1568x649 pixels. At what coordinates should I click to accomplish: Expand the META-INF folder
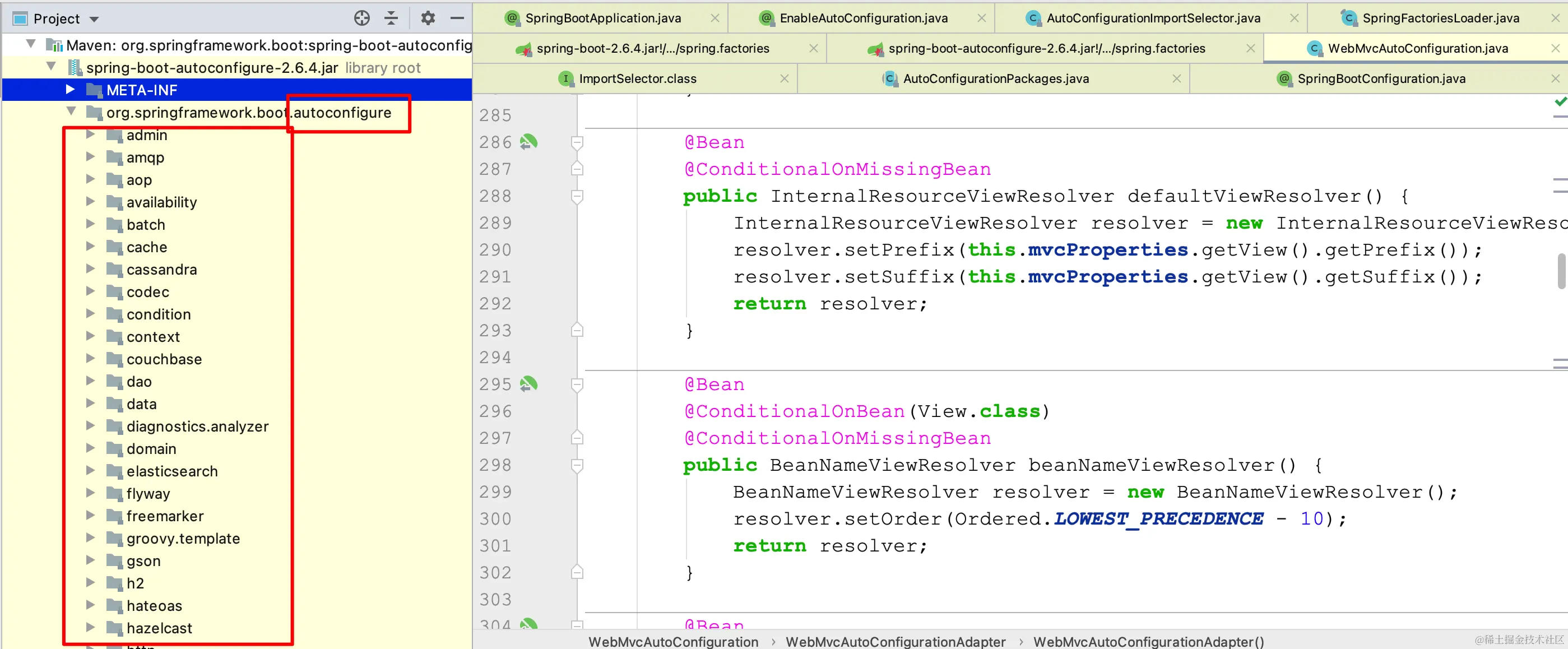click(71, 90)
